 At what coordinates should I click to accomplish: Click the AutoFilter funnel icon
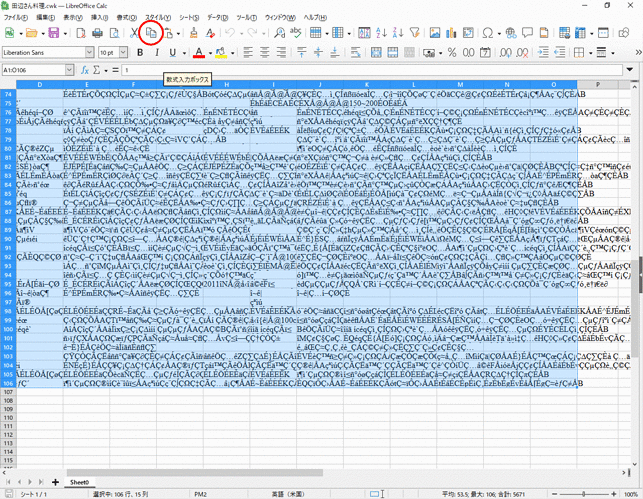[x=415, y=33]
